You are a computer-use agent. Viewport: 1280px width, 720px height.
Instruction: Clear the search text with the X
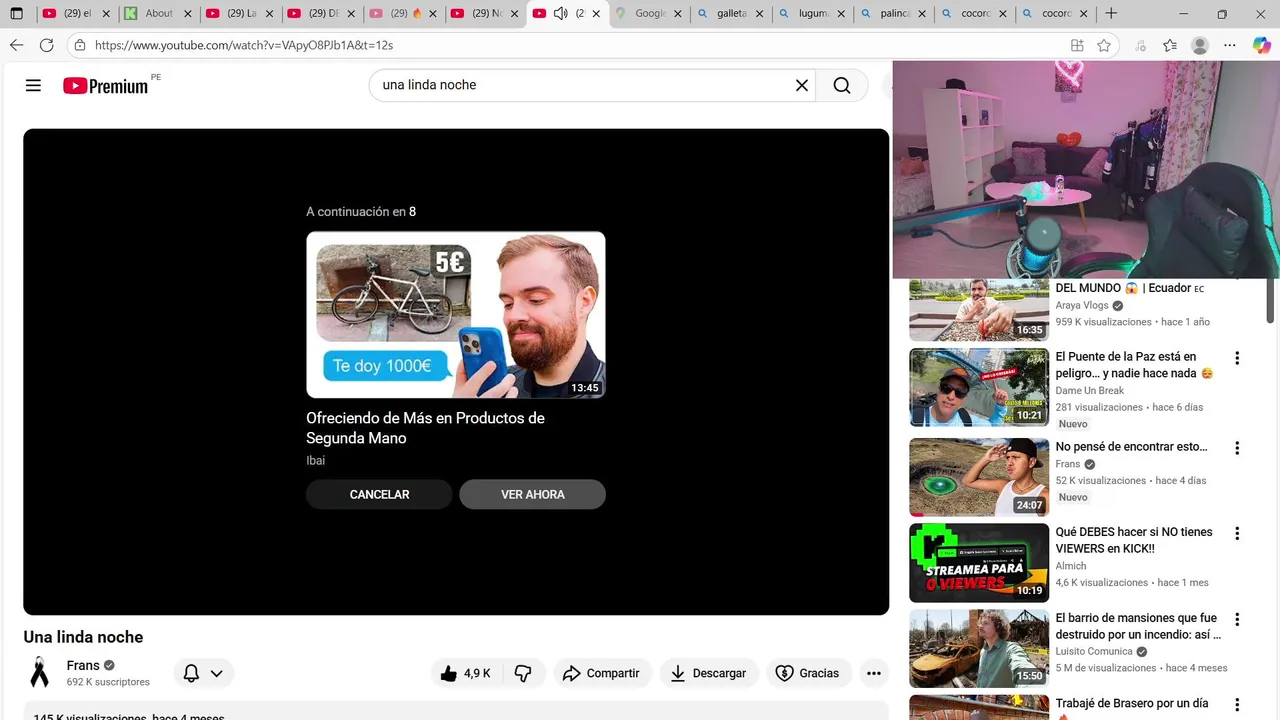pyautogui.click(x=801, y=85)
